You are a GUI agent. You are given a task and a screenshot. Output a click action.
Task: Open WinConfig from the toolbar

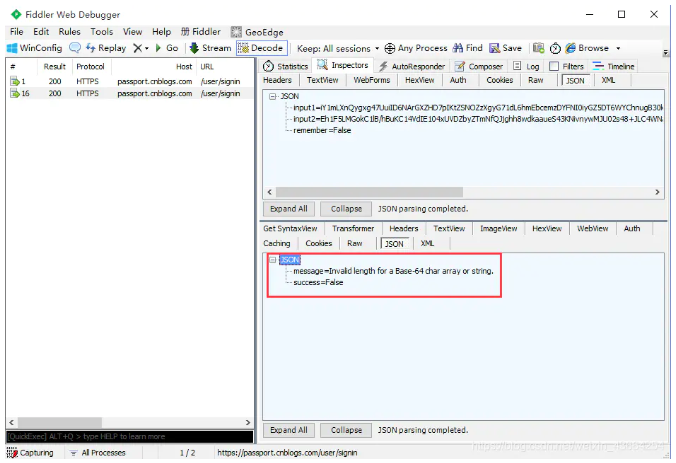coord(34,48)
